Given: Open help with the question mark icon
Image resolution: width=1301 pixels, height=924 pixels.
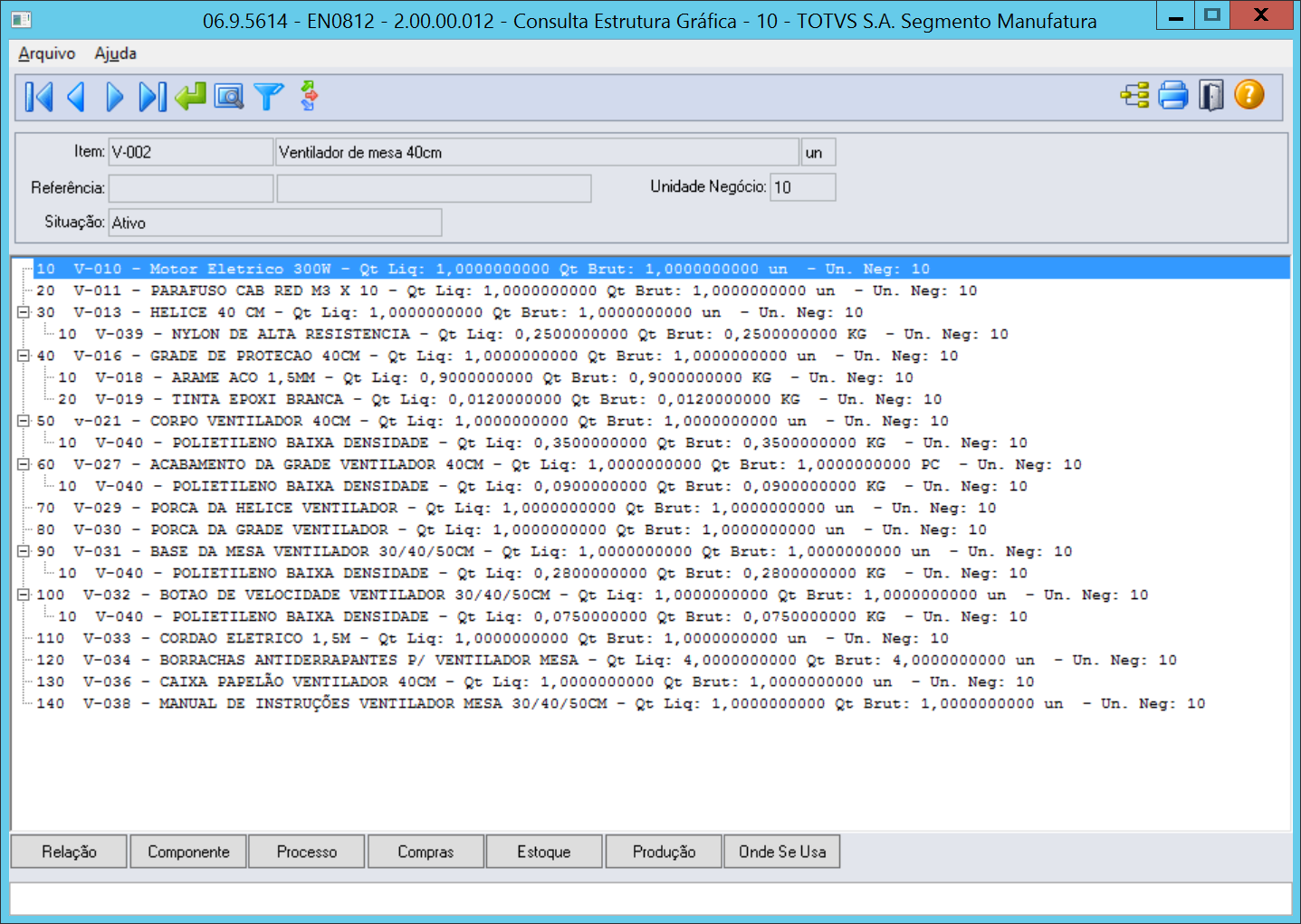Looking at the screenshot, I should [1249, 94].
